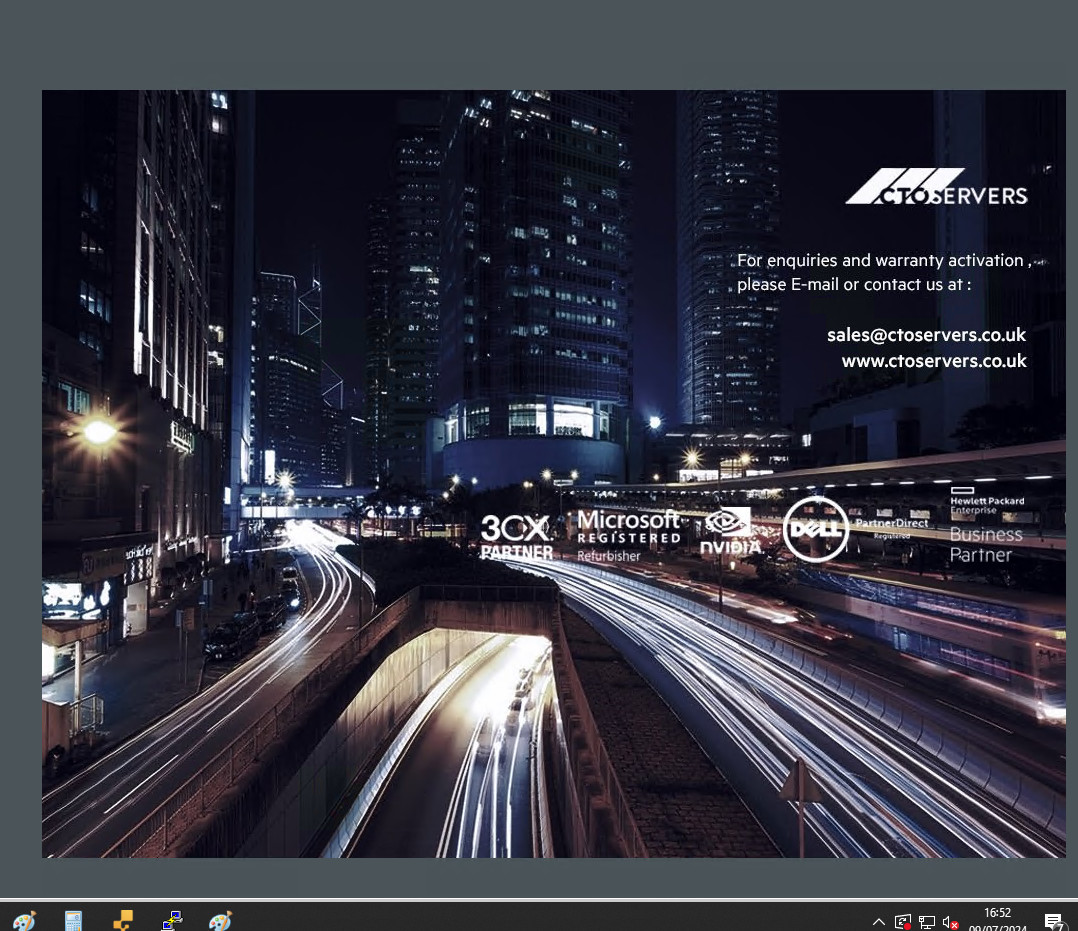Click the CTO Servers logo
This screenshot has width=1078, height=931.
pyautogui.click(x=936, y=187)
